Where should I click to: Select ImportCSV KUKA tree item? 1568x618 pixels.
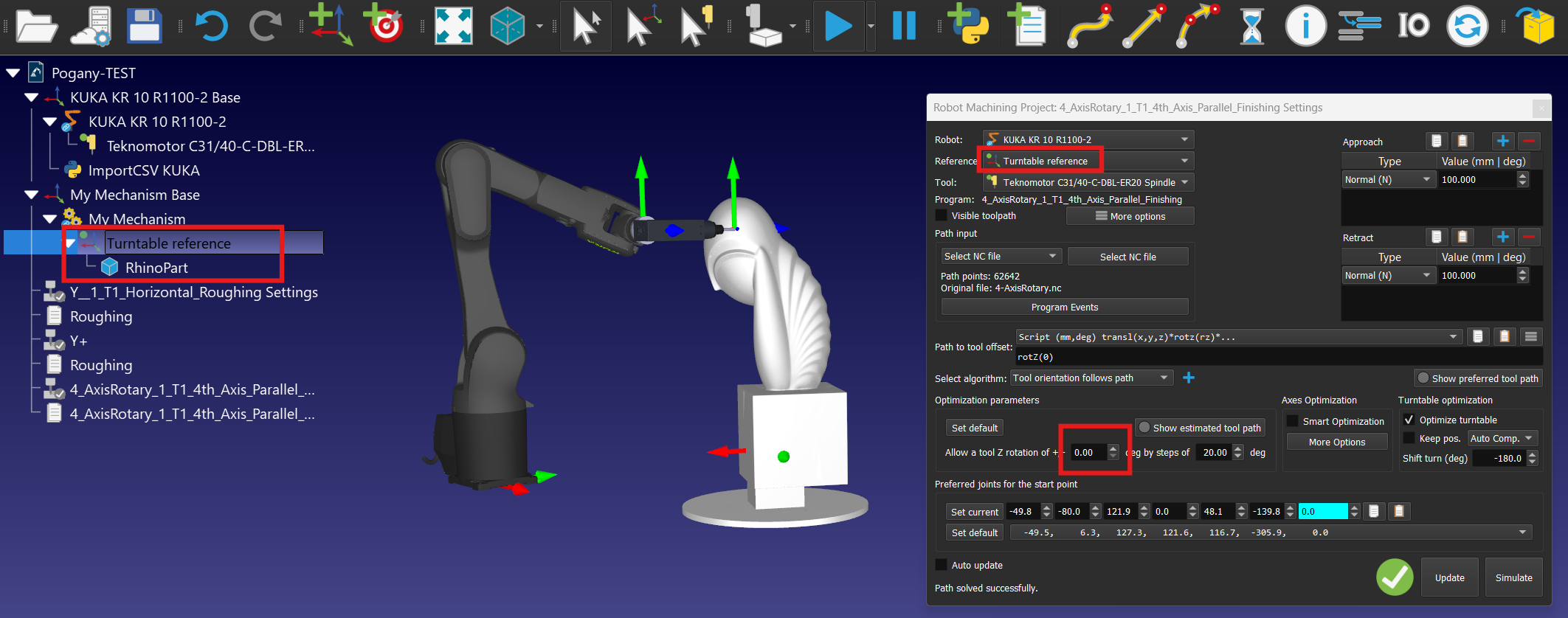[x=144, y=170]
